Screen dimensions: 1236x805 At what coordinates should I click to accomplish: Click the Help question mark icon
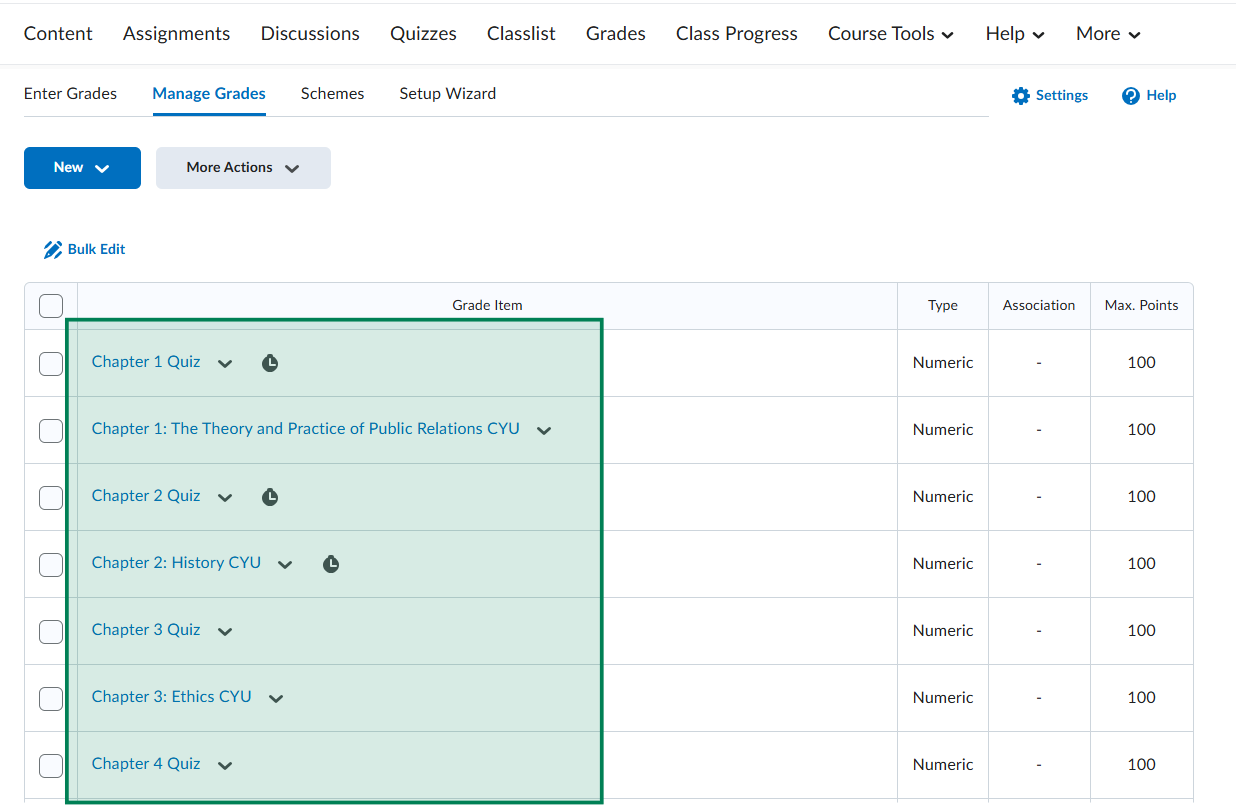pyautogui.click(x=1131, y=96)
